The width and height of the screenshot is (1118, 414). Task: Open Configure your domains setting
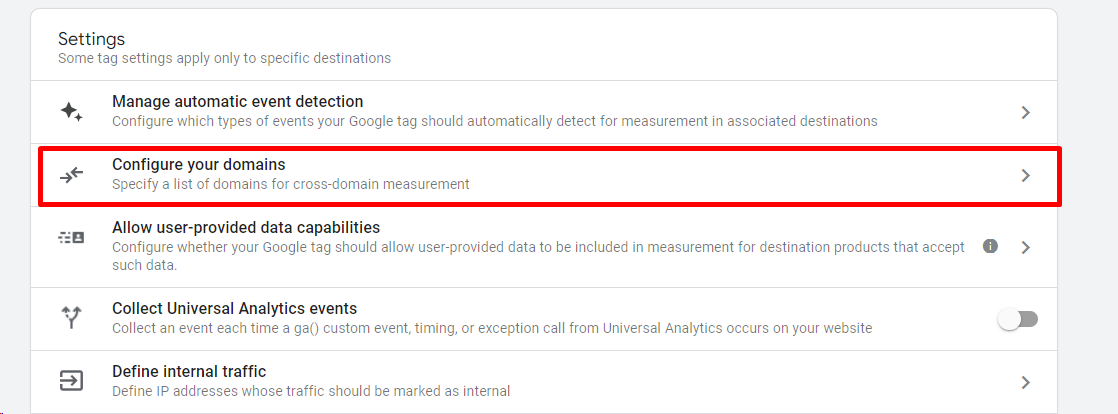coord(550,176)
